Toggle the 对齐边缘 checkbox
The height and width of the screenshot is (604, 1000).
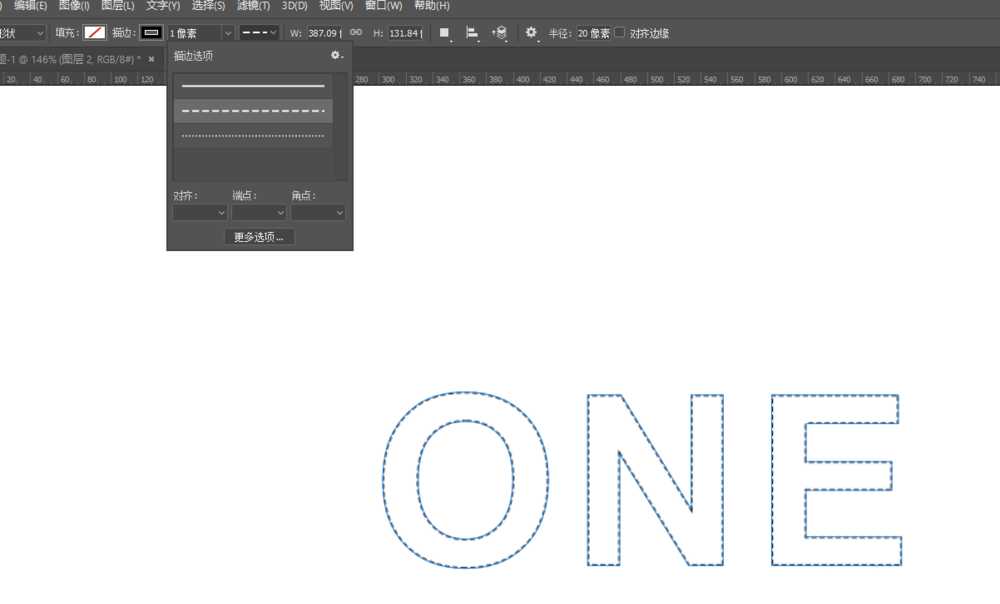coord(620,33)
